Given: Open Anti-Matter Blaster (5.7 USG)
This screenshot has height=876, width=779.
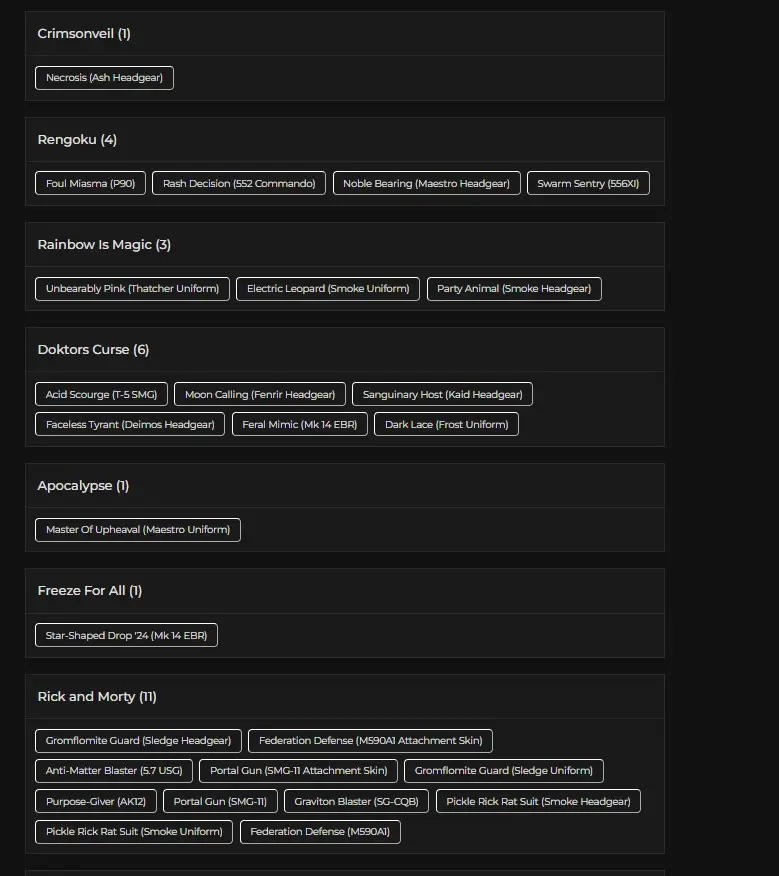Looking at the screenshot, I should (x=114, y=771).
